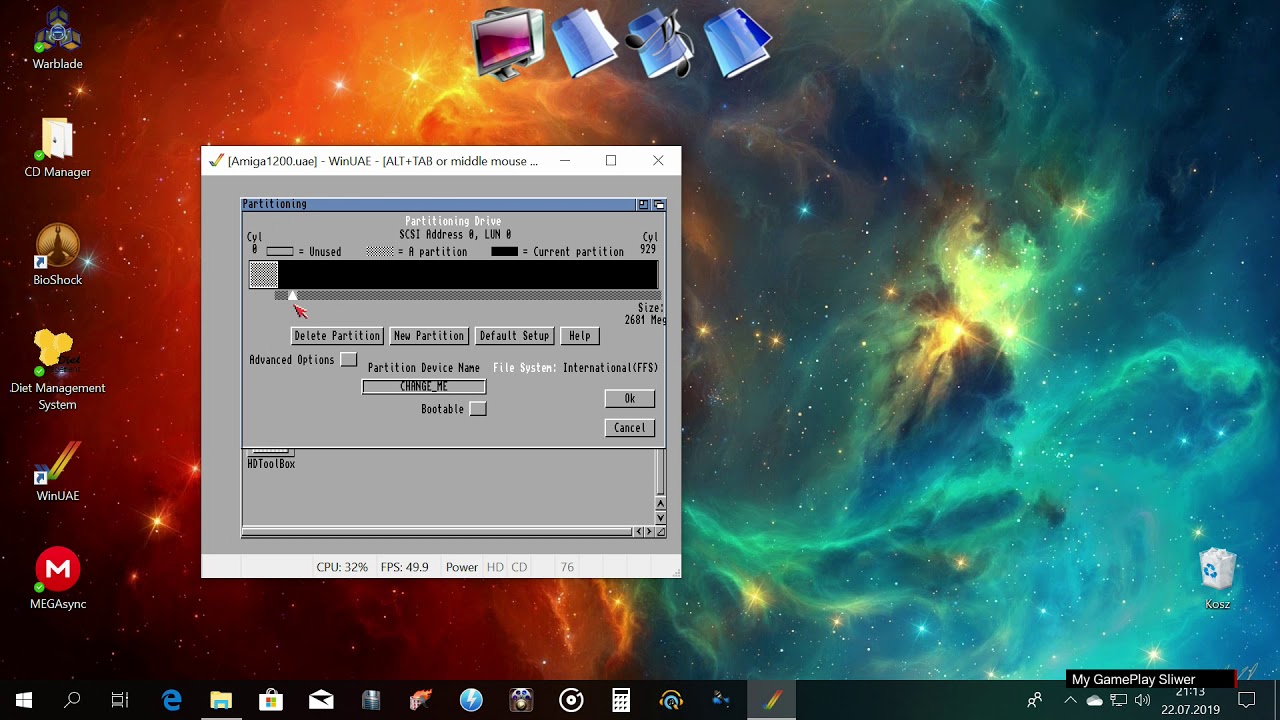Screen dimensions: 1280x720
Task: Click the Amiga window right scroll arrow
Action: (650, 532)
